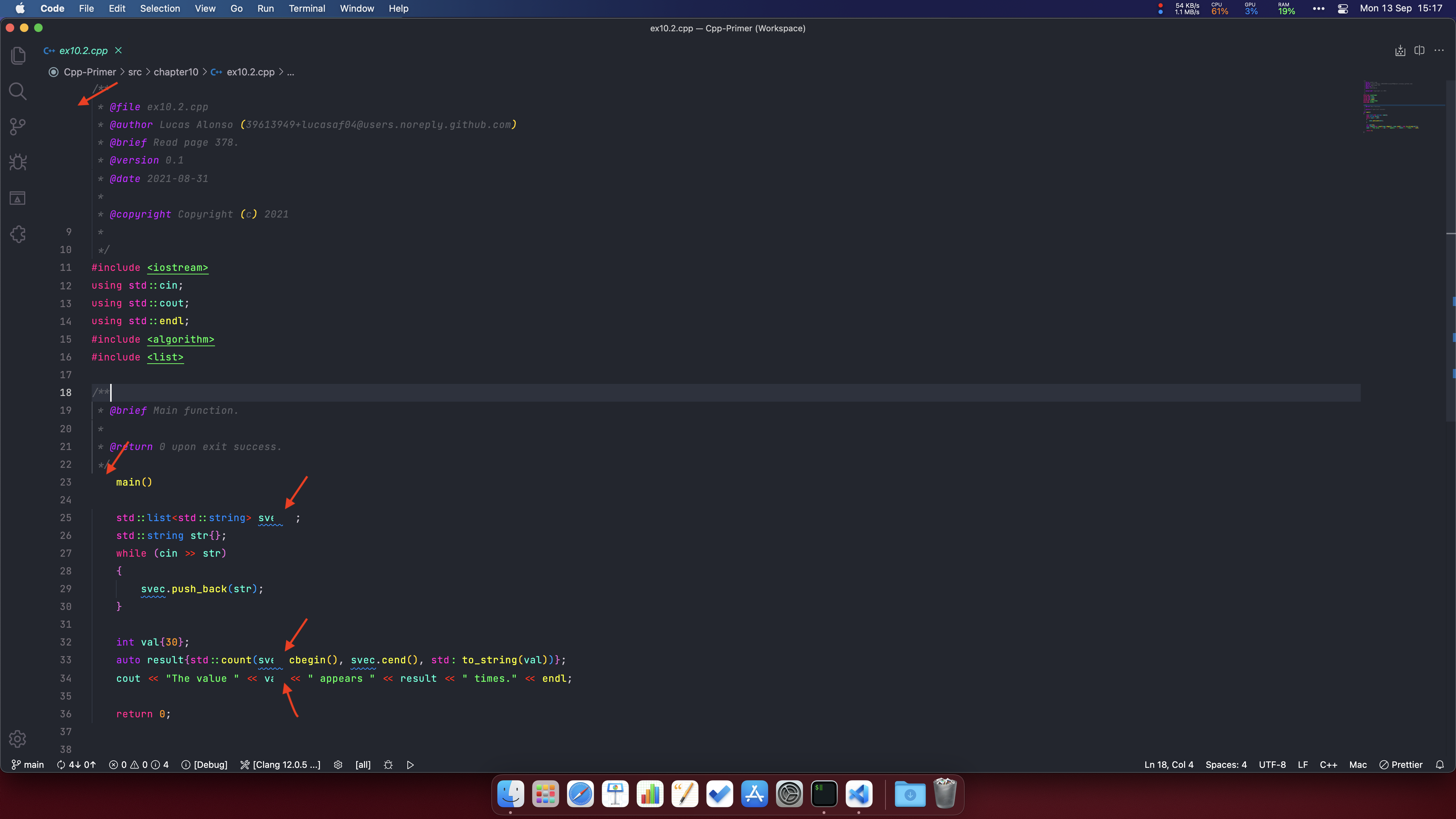Open the Terminal menu
Viewport: 1456px width, 819px height.
tap(306, 9)
